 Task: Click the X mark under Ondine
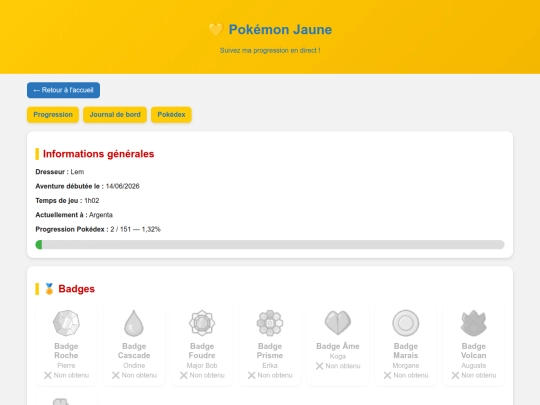point(115,375)
